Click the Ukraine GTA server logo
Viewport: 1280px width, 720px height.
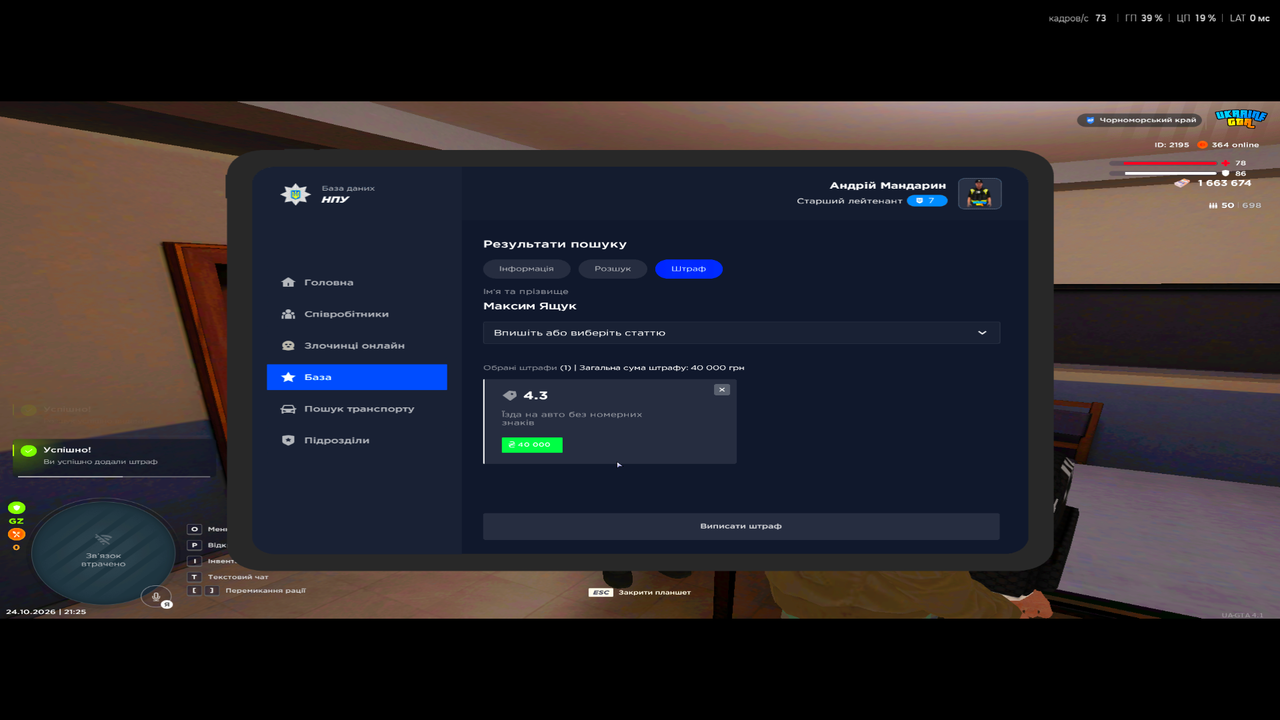coord(1240,120)
